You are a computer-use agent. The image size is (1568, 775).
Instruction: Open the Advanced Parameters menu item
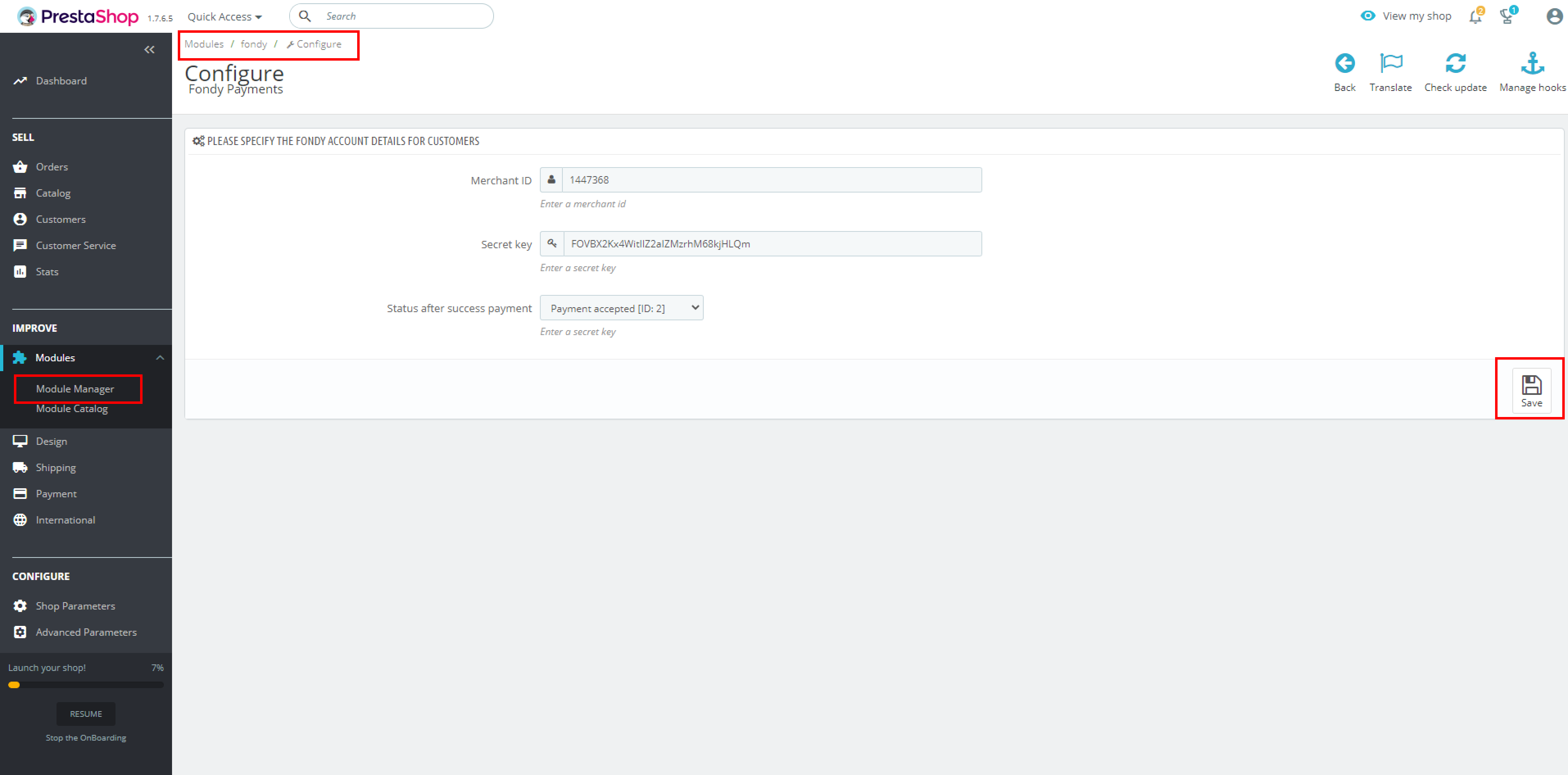coord(86,632)
